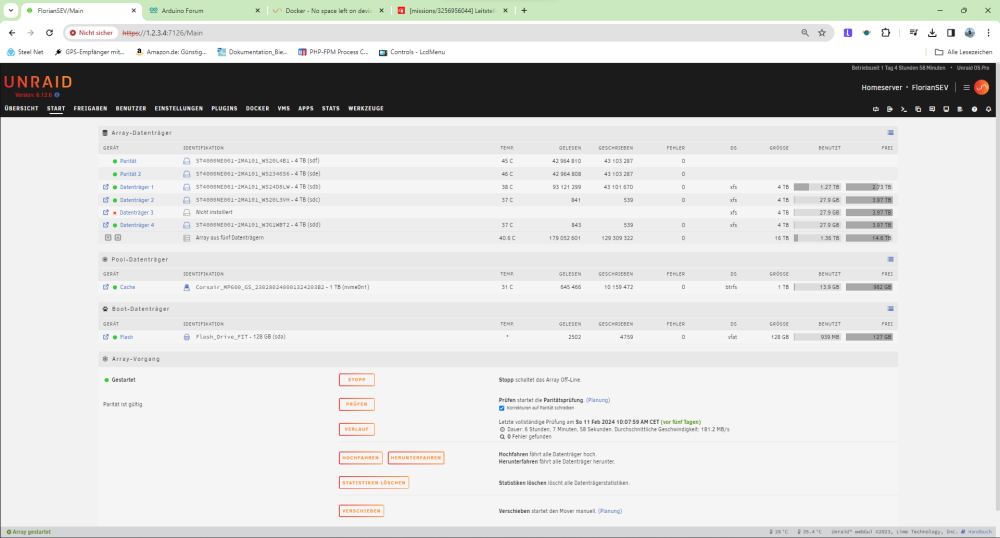Reload the page in Chrome
The image size is (1000, 538).
[49, 33]
